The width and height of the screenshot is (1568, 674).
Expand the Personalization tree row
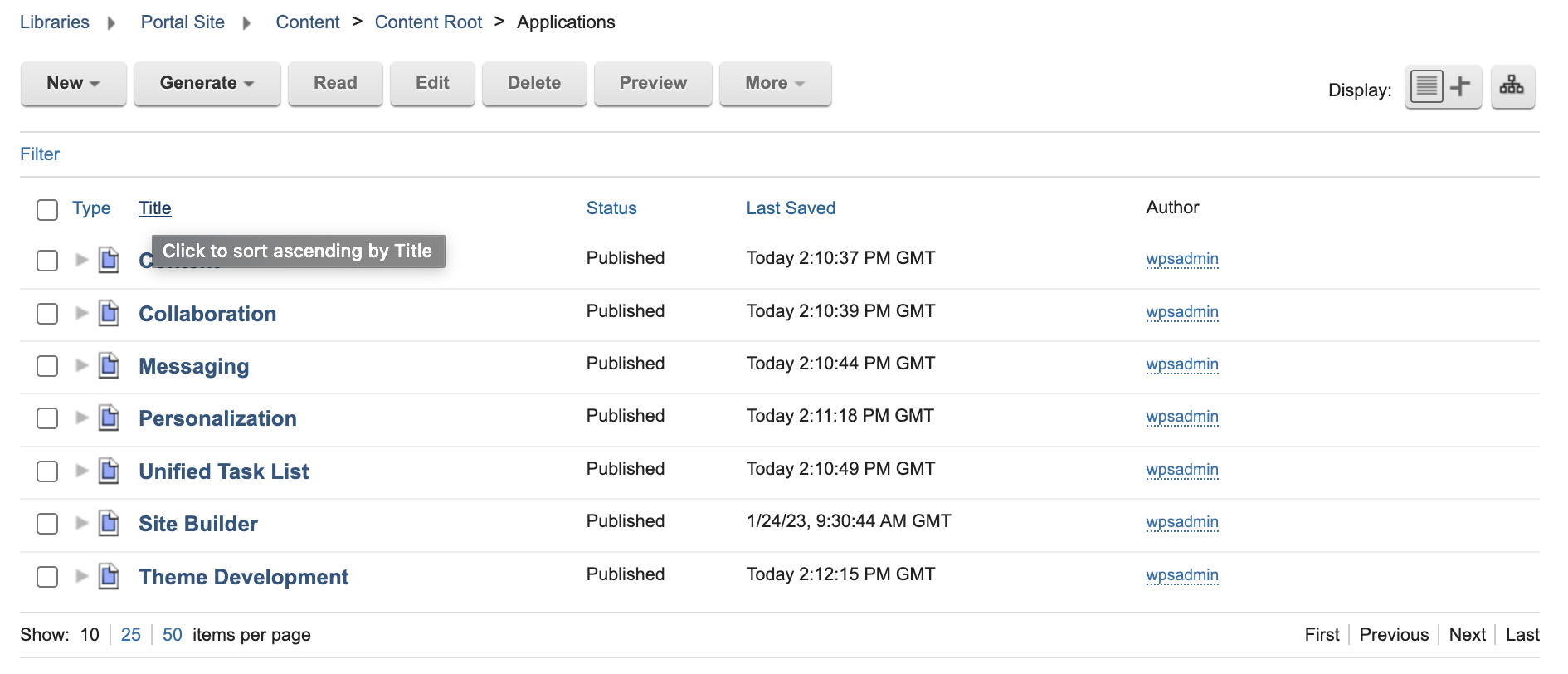(81, 418)
